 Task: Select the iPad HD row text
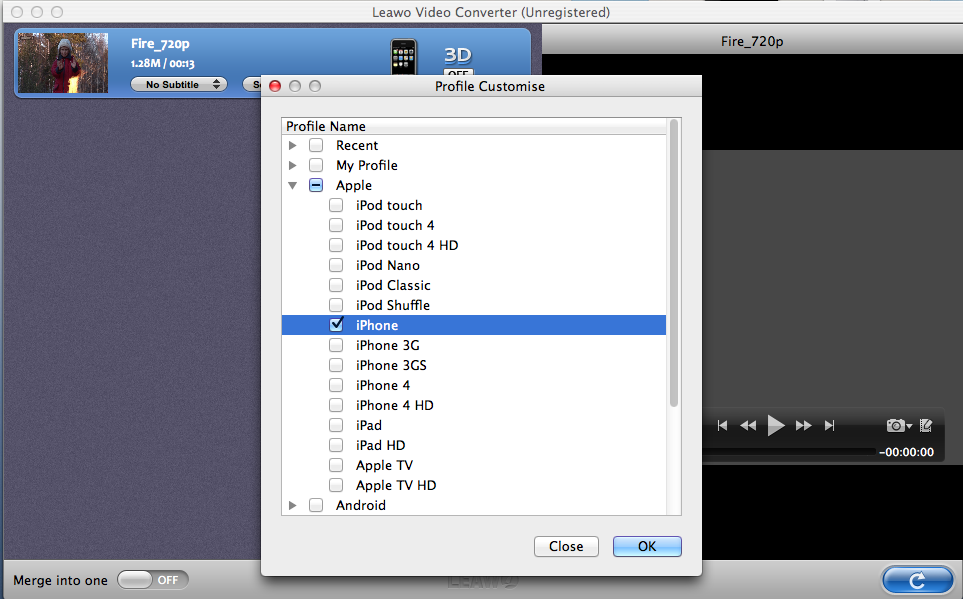(x=380, y=445)
